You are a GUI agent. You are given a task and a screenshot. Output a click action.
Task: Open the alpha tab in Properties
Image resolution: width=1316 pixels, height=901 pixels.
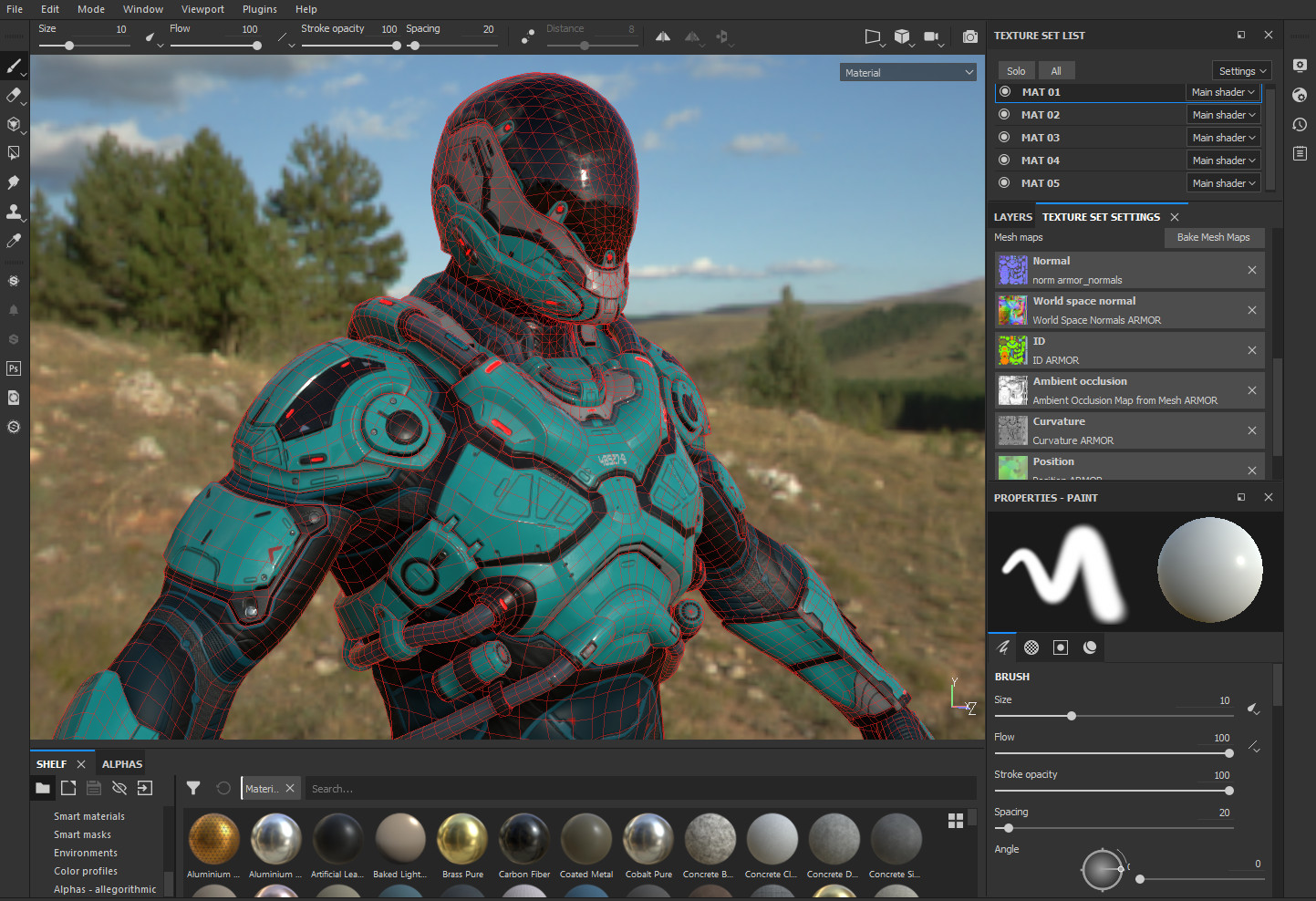click(1031, 647)
